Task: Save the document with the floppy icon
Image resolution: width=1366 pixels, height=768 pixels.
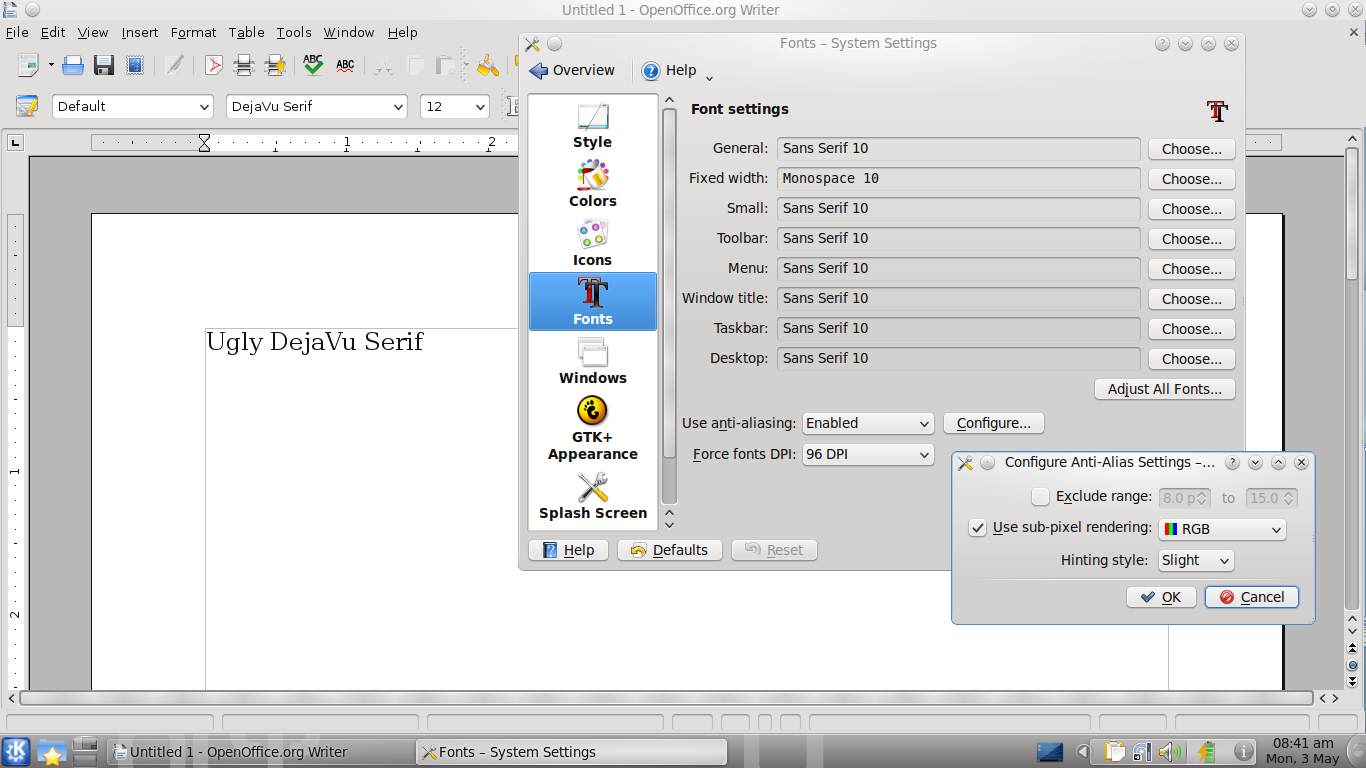Action: [104, 66]
